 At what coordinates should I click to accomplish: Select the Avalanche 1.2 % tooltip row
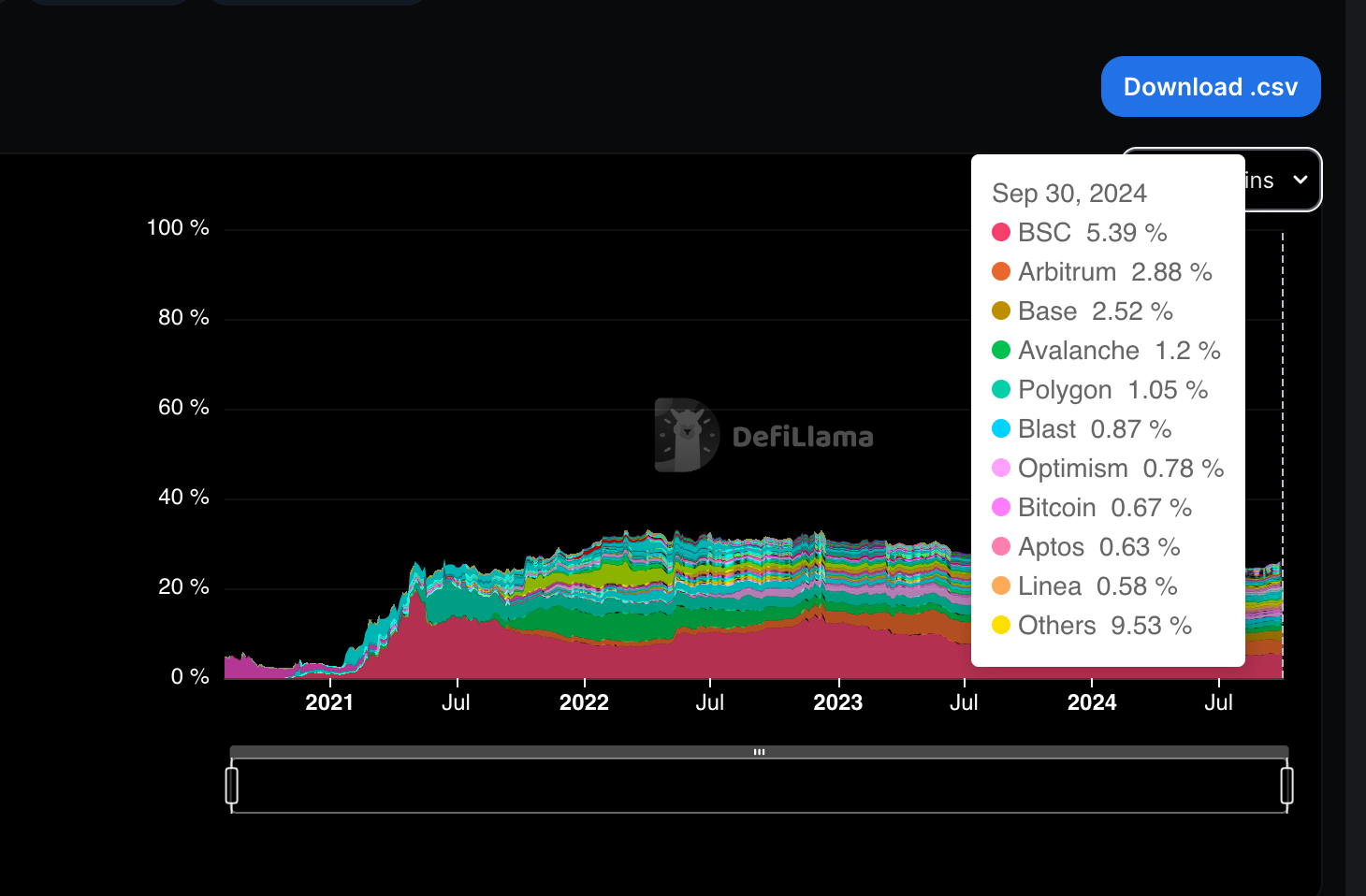(1107, 351)
